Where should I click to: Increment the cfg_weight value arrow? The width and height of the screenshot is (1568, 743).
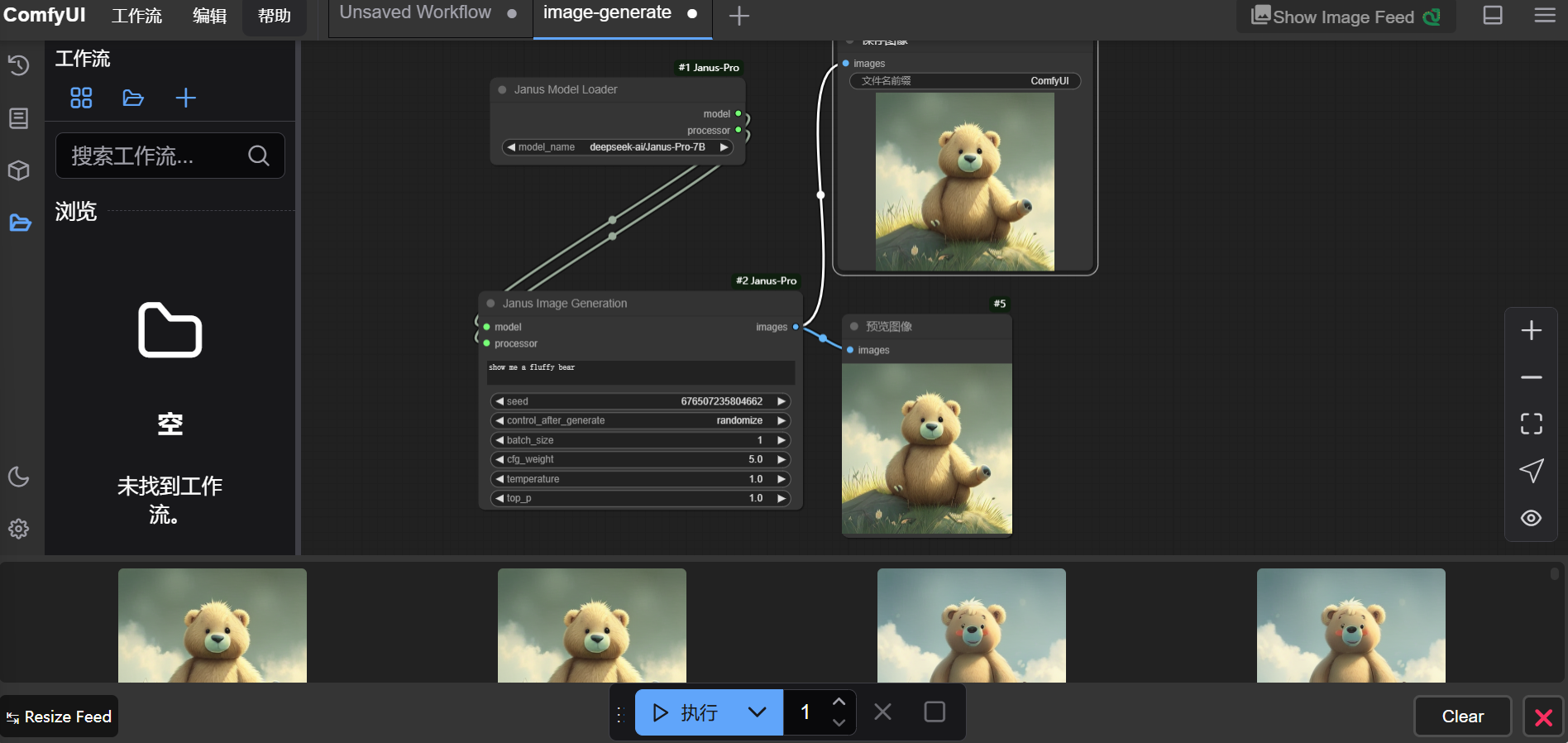[x=781, y=459]
